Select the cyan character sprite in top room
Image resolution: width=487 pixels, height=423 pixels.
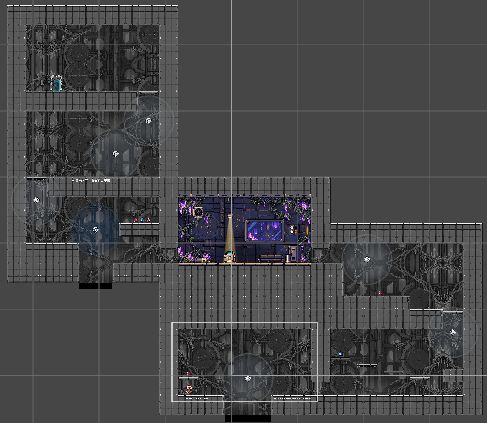57,83
